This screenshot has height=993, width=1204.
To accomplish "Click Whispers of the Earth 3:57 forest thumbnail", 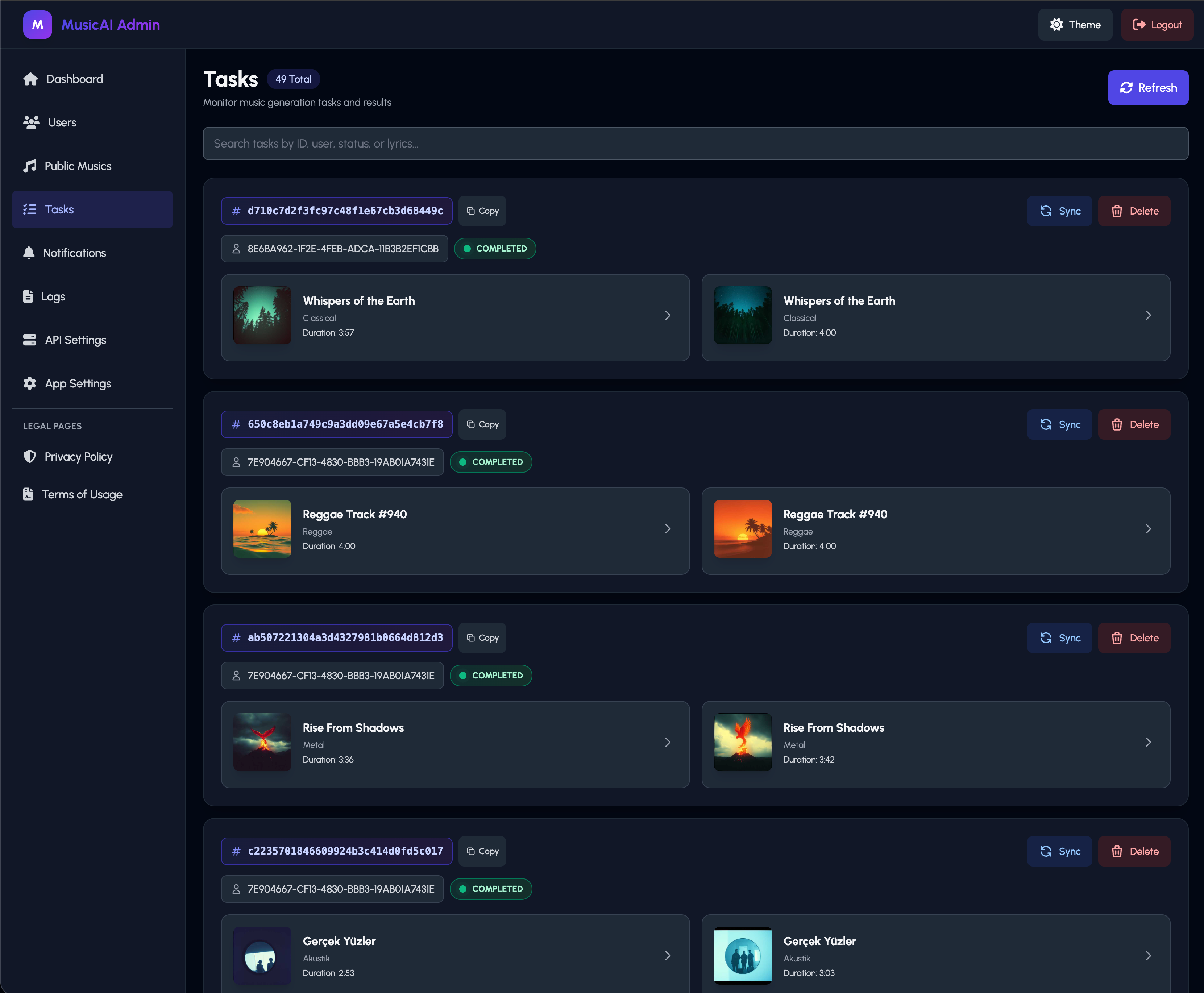I will click(x=262, y=315).
